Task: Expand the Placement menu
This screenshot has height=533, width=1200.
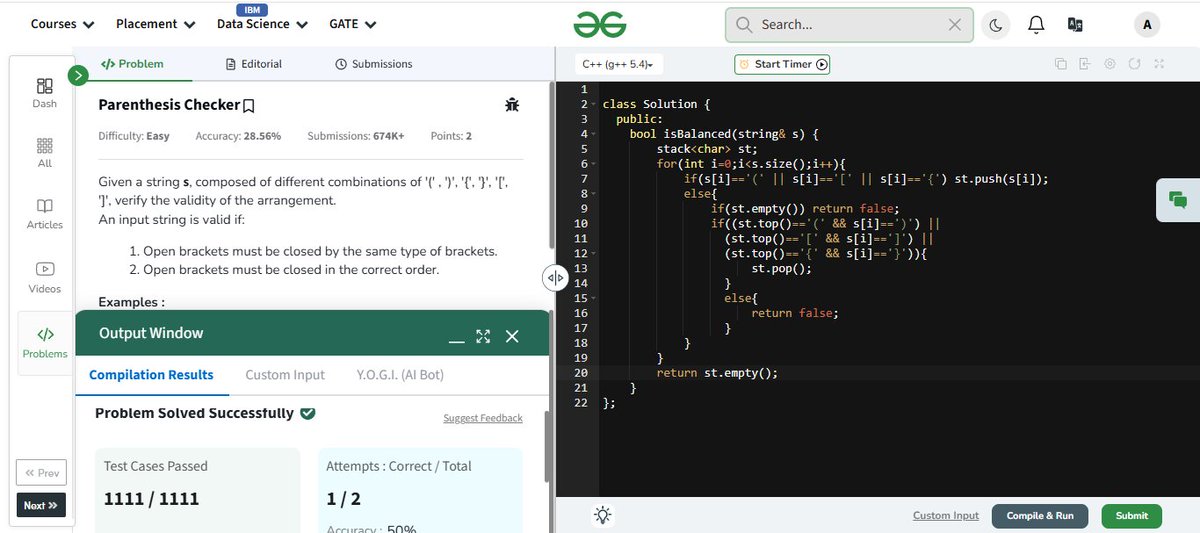Action: click(x=154, y=24)
